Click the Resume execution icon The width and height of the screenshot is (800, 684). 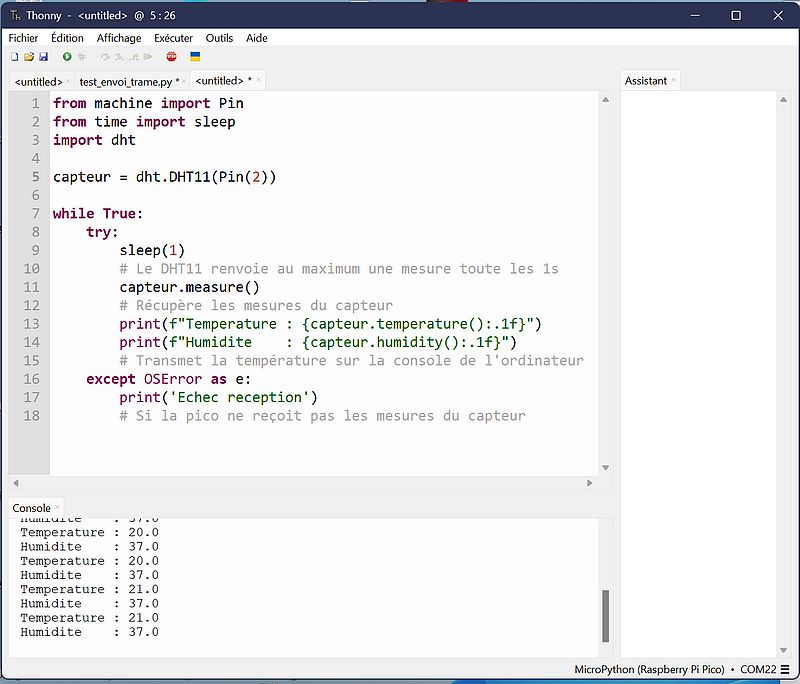148,57
